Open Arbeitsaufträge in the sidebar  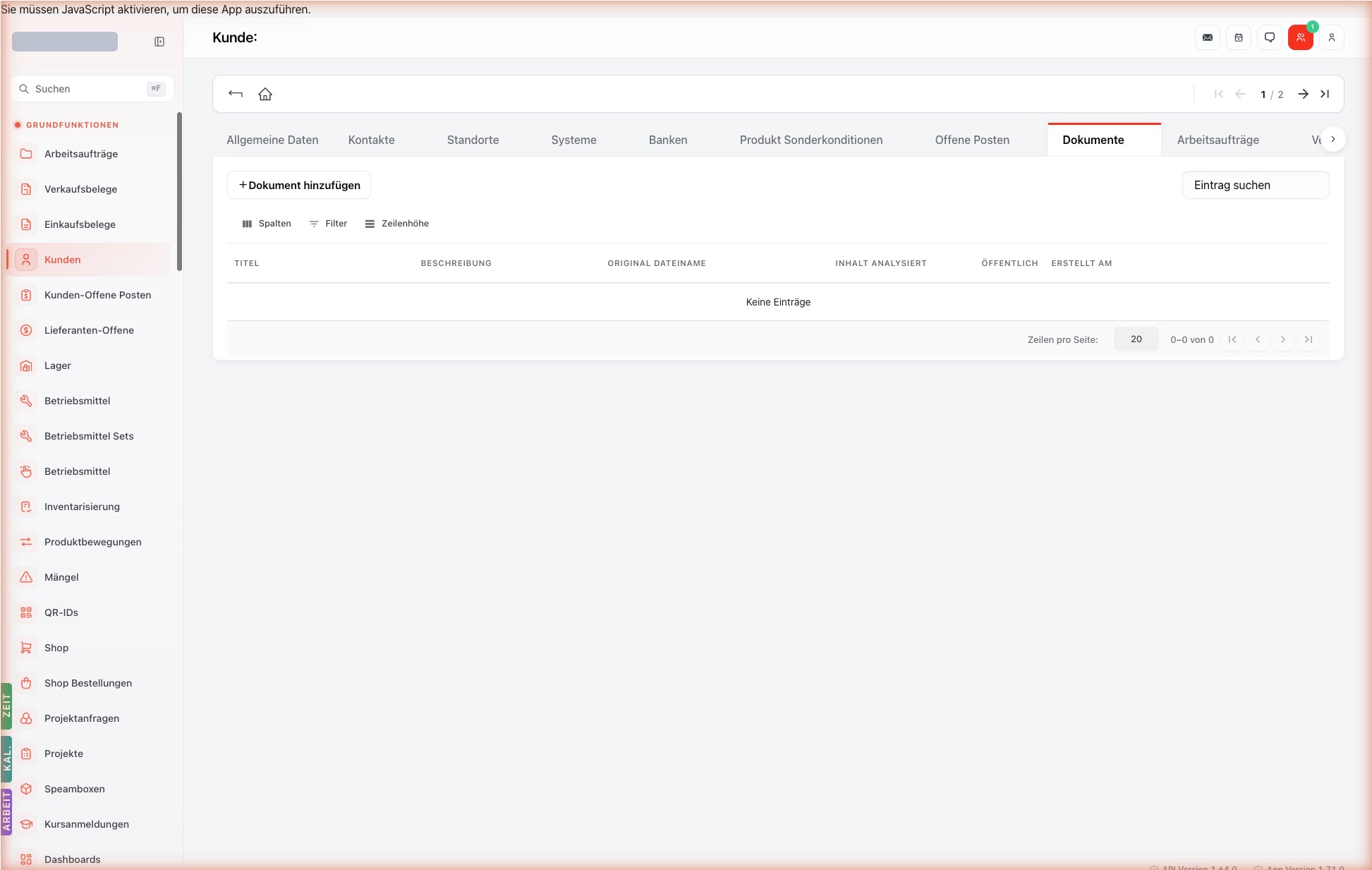(x=89, y=154)
